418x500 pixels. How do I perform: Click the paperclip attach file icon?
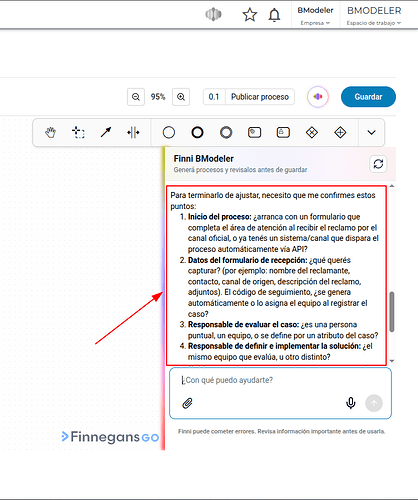(187, 403)
